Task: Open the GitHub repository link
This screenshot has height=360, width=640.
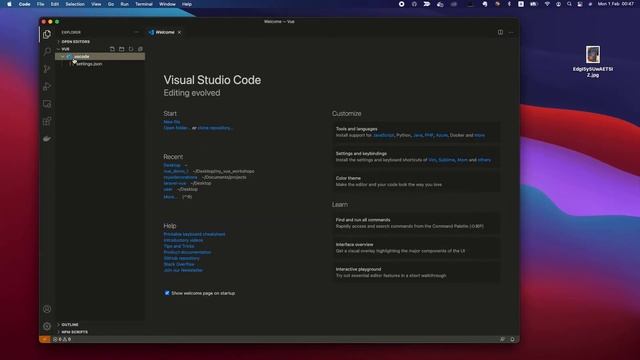Action: [182, 258]
